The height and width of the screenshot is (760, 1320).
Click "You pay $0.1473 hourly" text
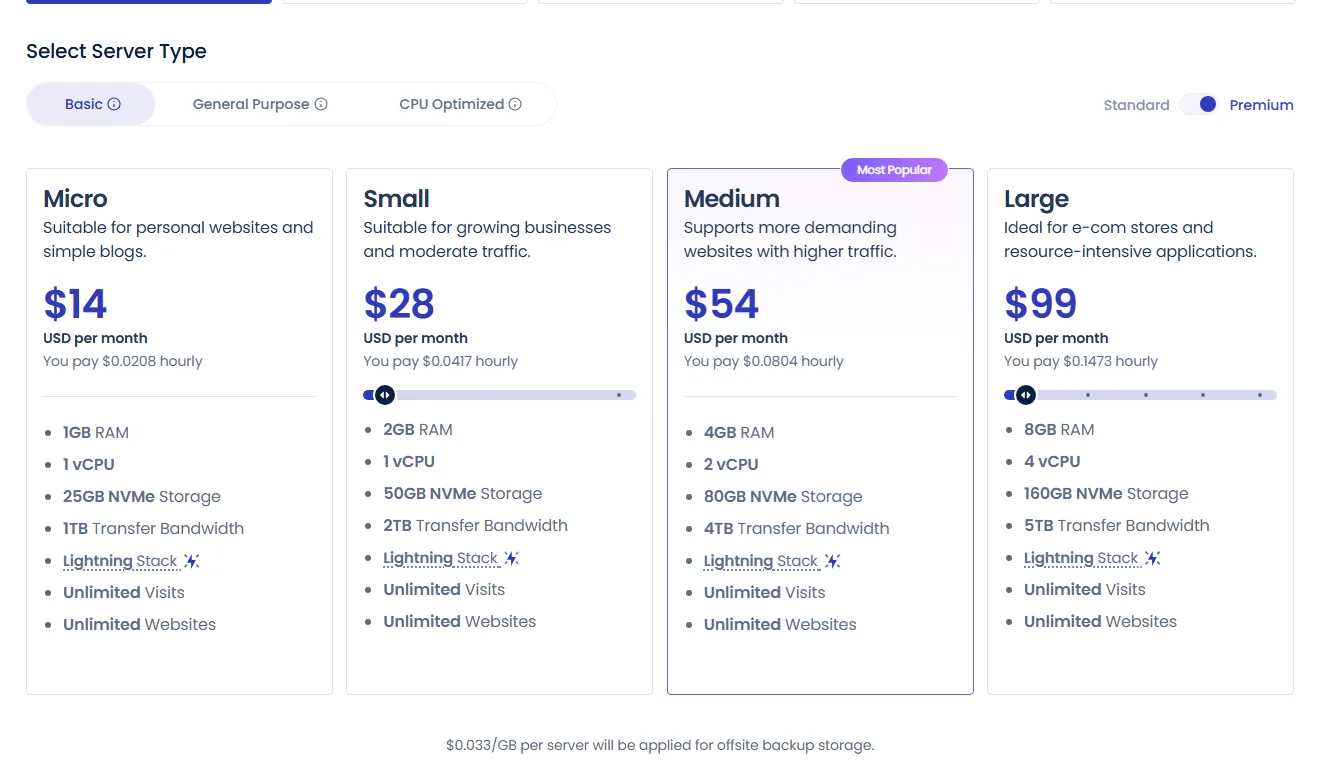pyautogui.click(x=1081, y=361)
